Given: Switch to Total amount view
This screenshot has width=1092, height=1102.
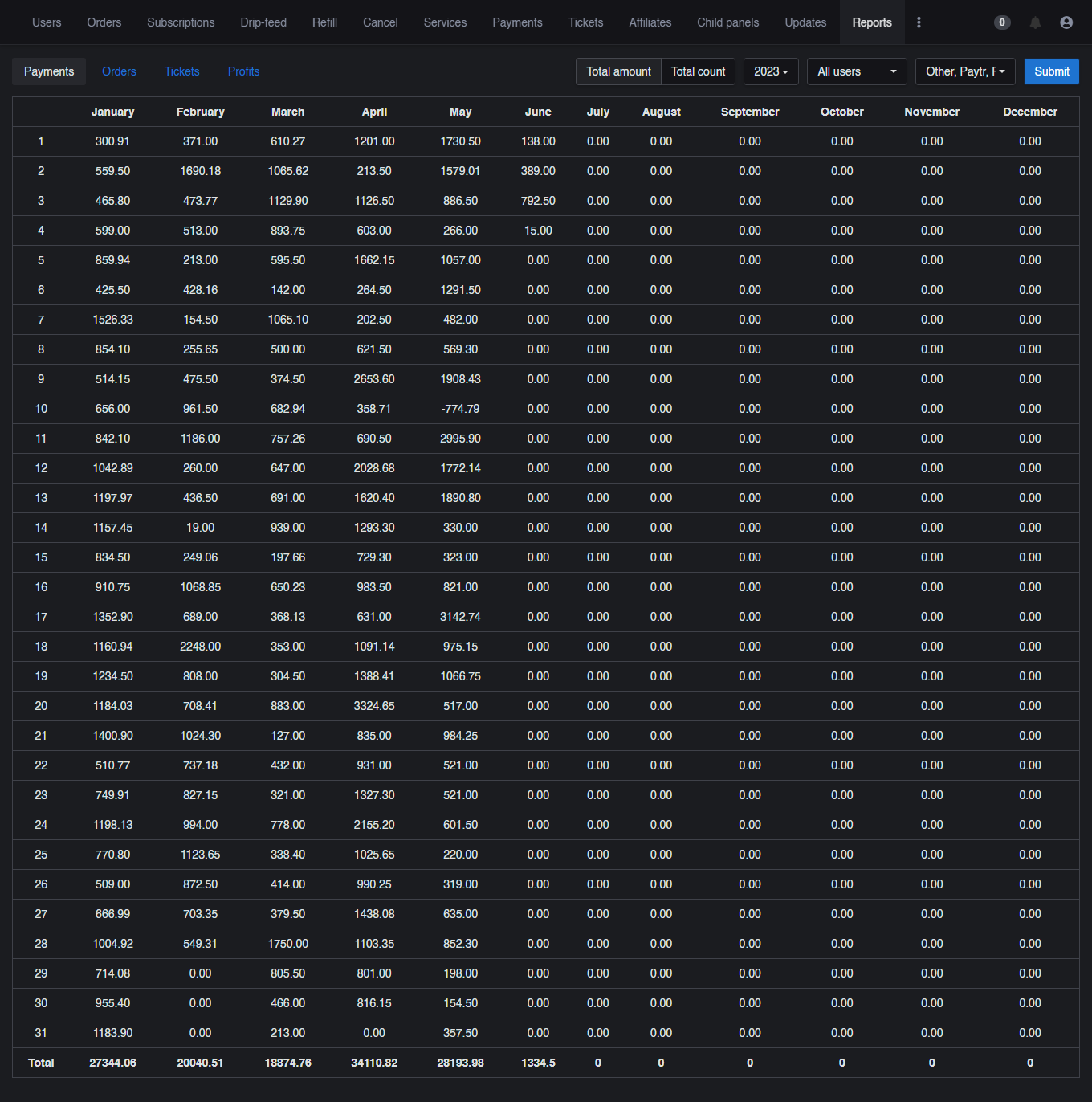Looking at the screenshot, I should (618, 71).
